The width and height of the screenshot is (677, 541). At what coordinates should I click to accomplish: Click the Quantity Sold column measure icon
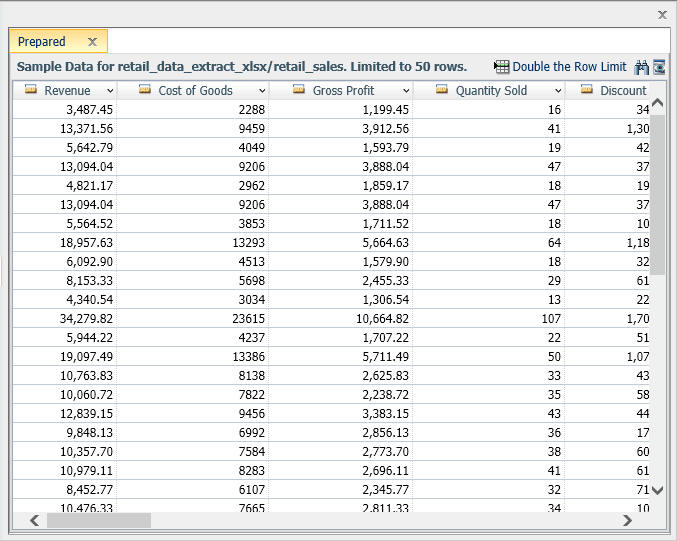click(442, 89)
